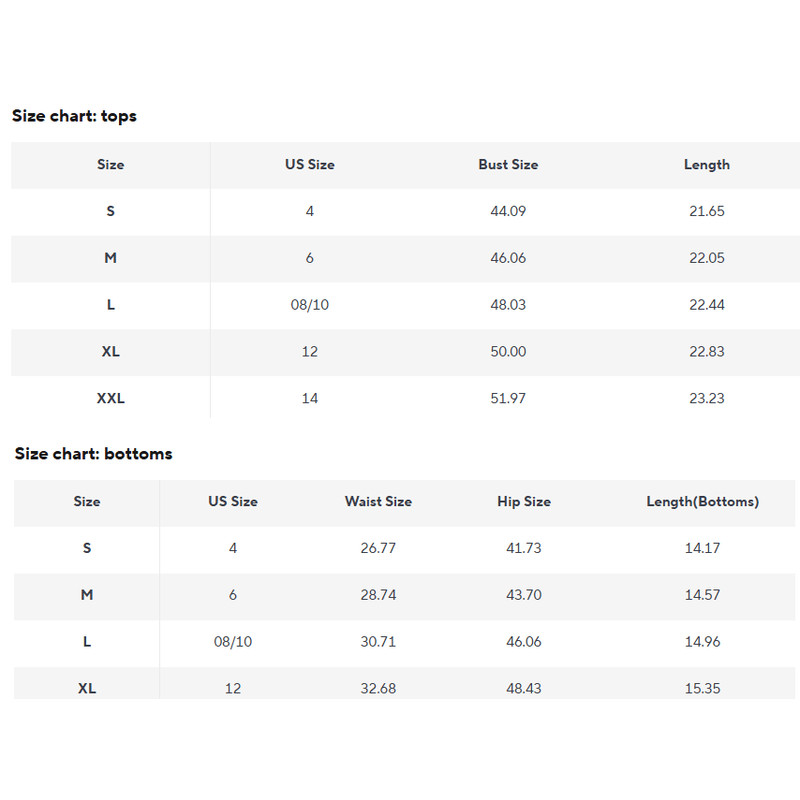Click the Length(Bottoms) column header
Viewport: 800px width, 800px height.
click(702, 502)
